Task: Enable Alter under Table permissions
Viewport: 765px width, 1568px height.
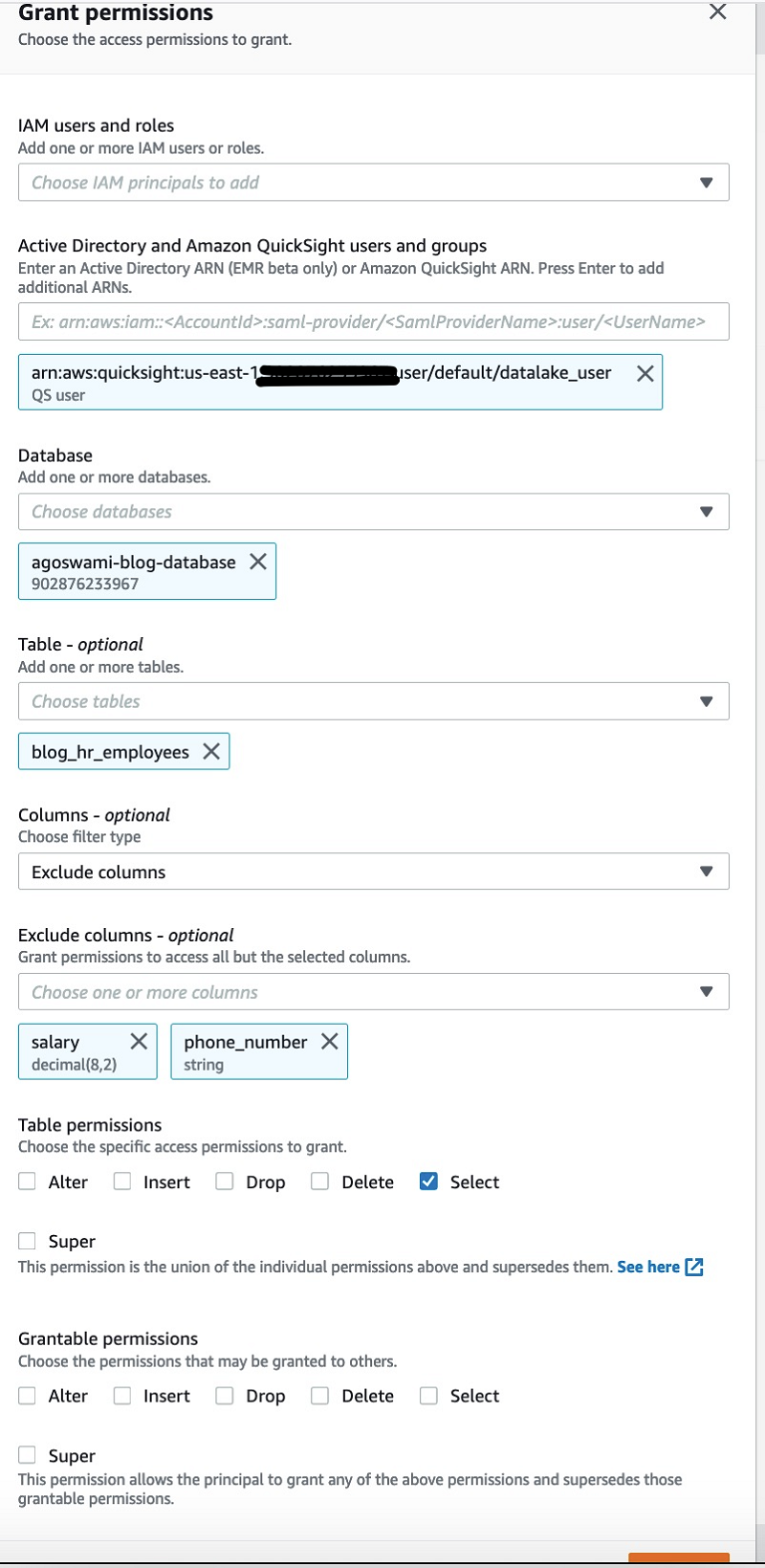Action: 28,1182
